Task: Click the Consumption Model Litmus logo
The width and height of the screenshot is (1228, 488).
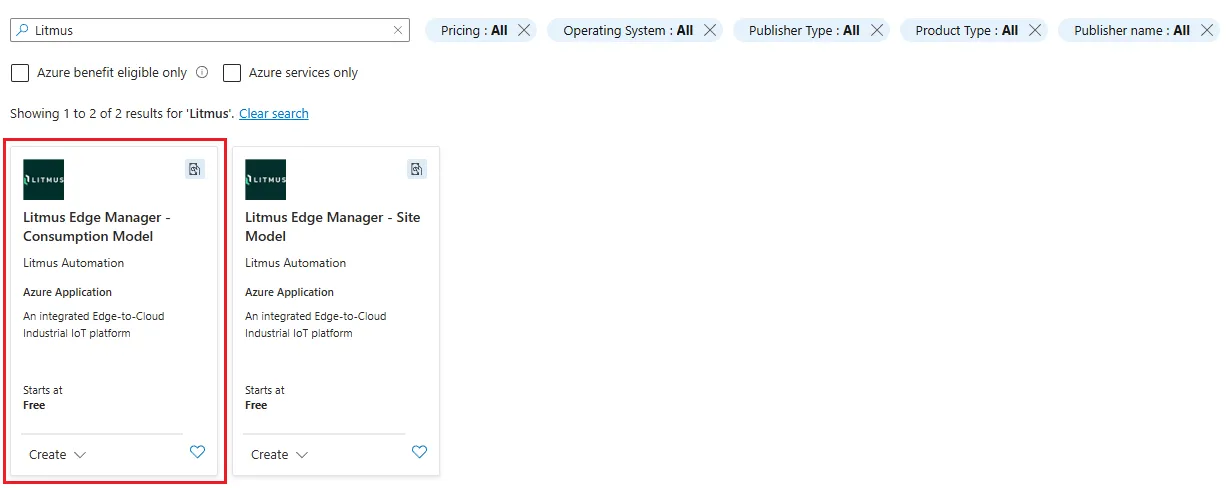Action: pos(43,180)
